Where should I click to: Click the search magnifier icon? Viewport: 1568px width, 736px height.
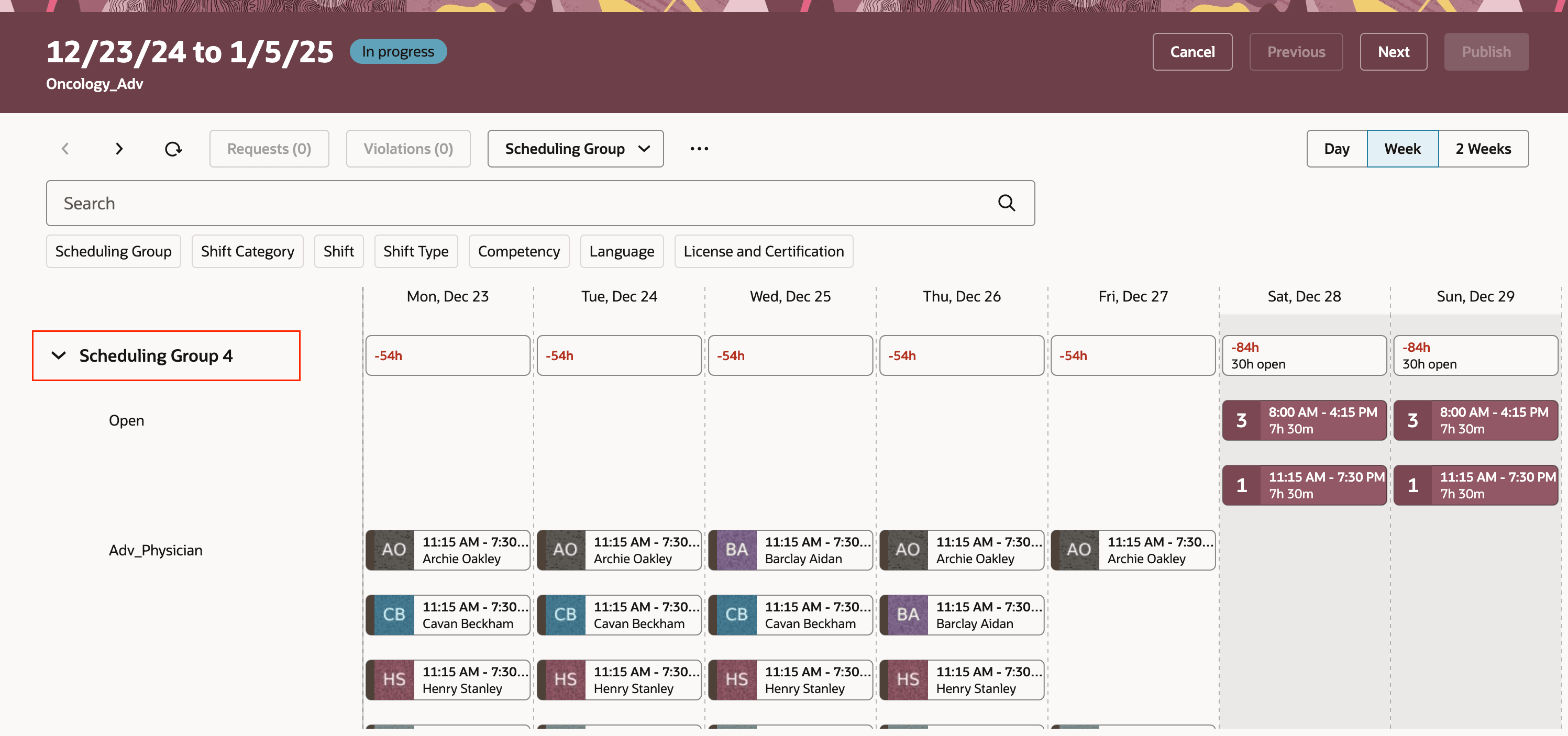(x=1007, y=203)
